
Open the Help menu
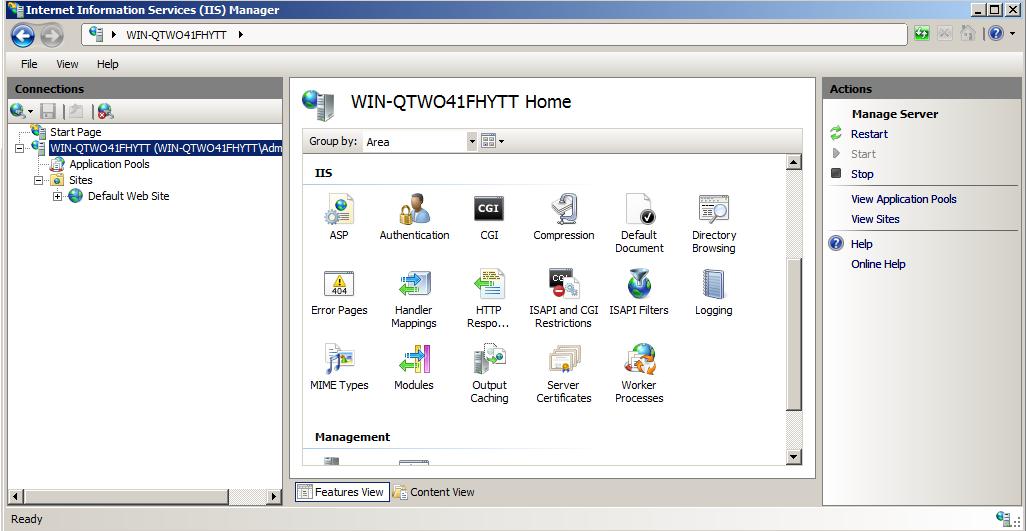(x=107, y=63)
